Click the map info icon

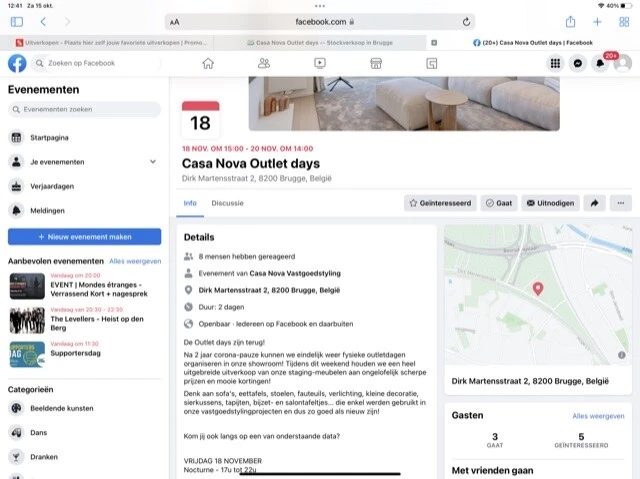(622, 355)
